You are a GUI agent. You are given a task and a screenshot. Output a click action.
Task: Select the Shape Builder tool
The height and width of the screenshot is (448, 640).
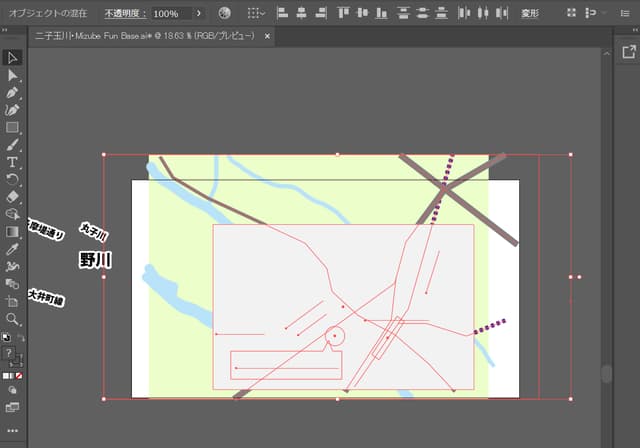pos(12,214)
